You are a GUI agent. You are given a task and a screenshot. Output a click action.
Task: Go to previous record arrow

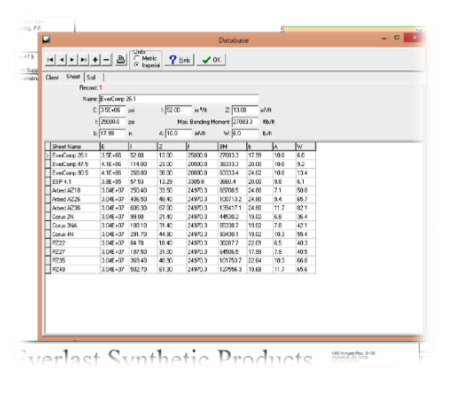61,60
